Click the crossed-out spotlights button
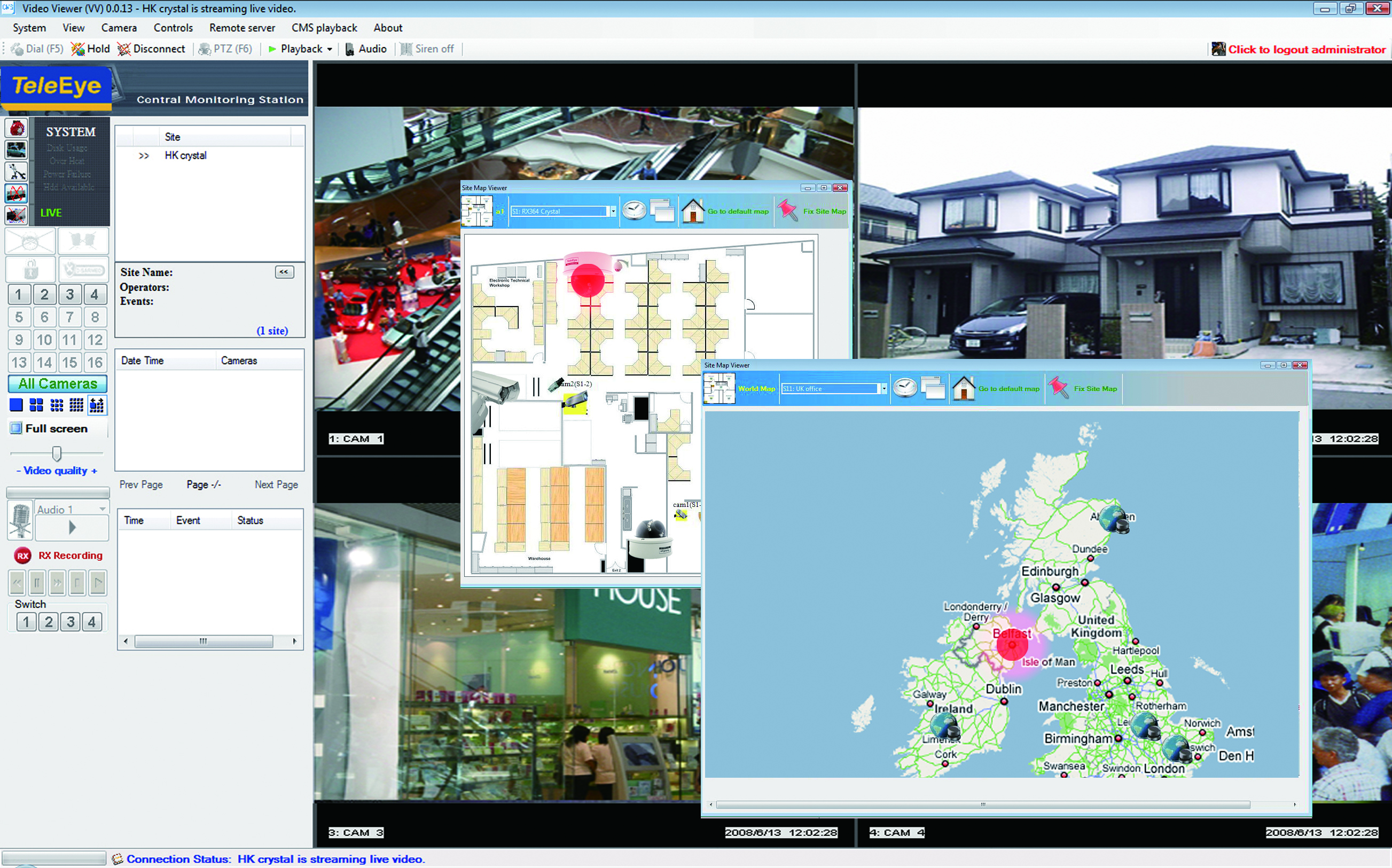The height and width of the screenshot is (868, 1392). 83,241
